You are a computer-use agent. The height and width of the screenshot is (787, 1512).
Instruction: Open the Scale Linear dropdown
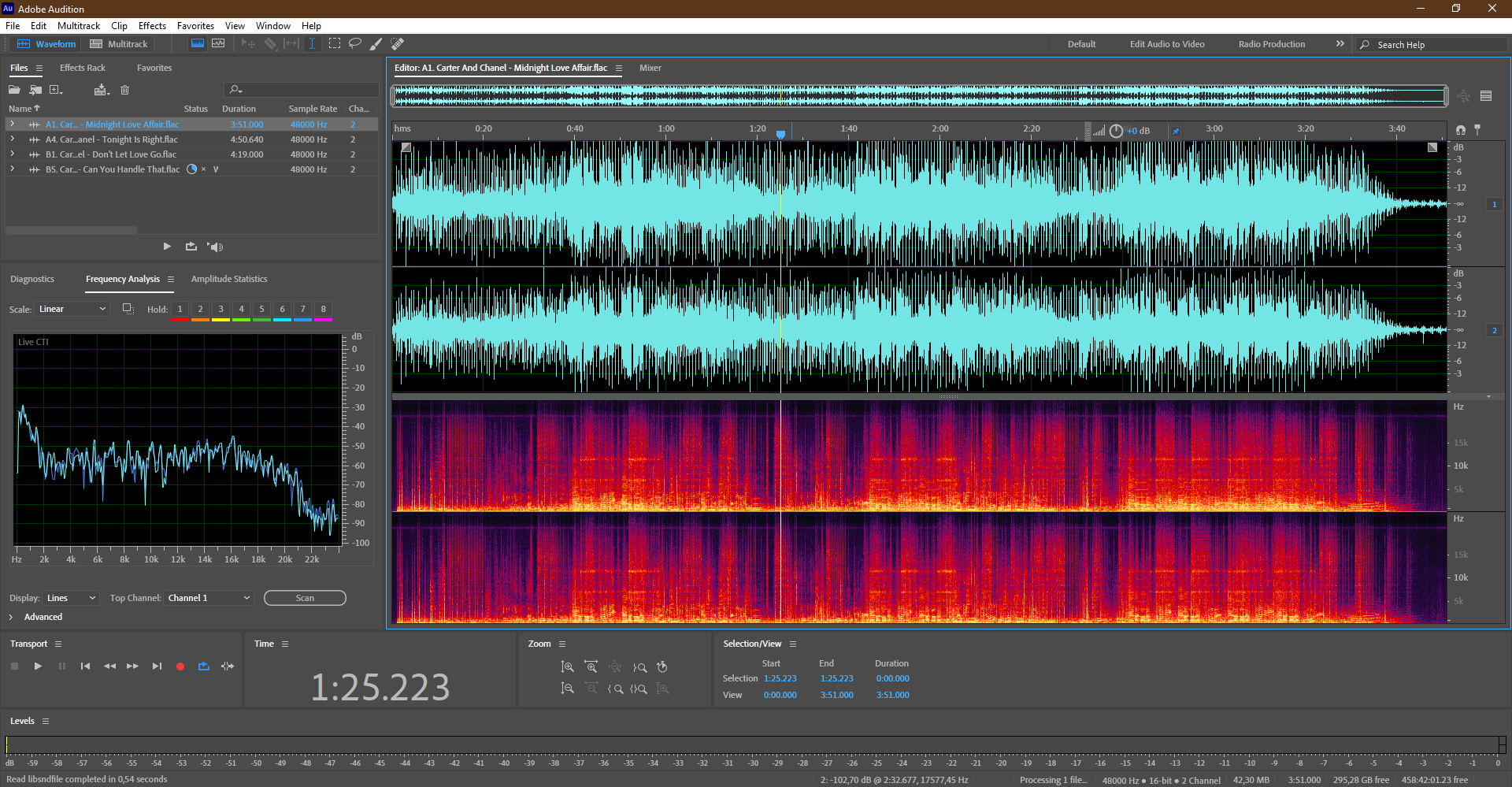point(72,309)
